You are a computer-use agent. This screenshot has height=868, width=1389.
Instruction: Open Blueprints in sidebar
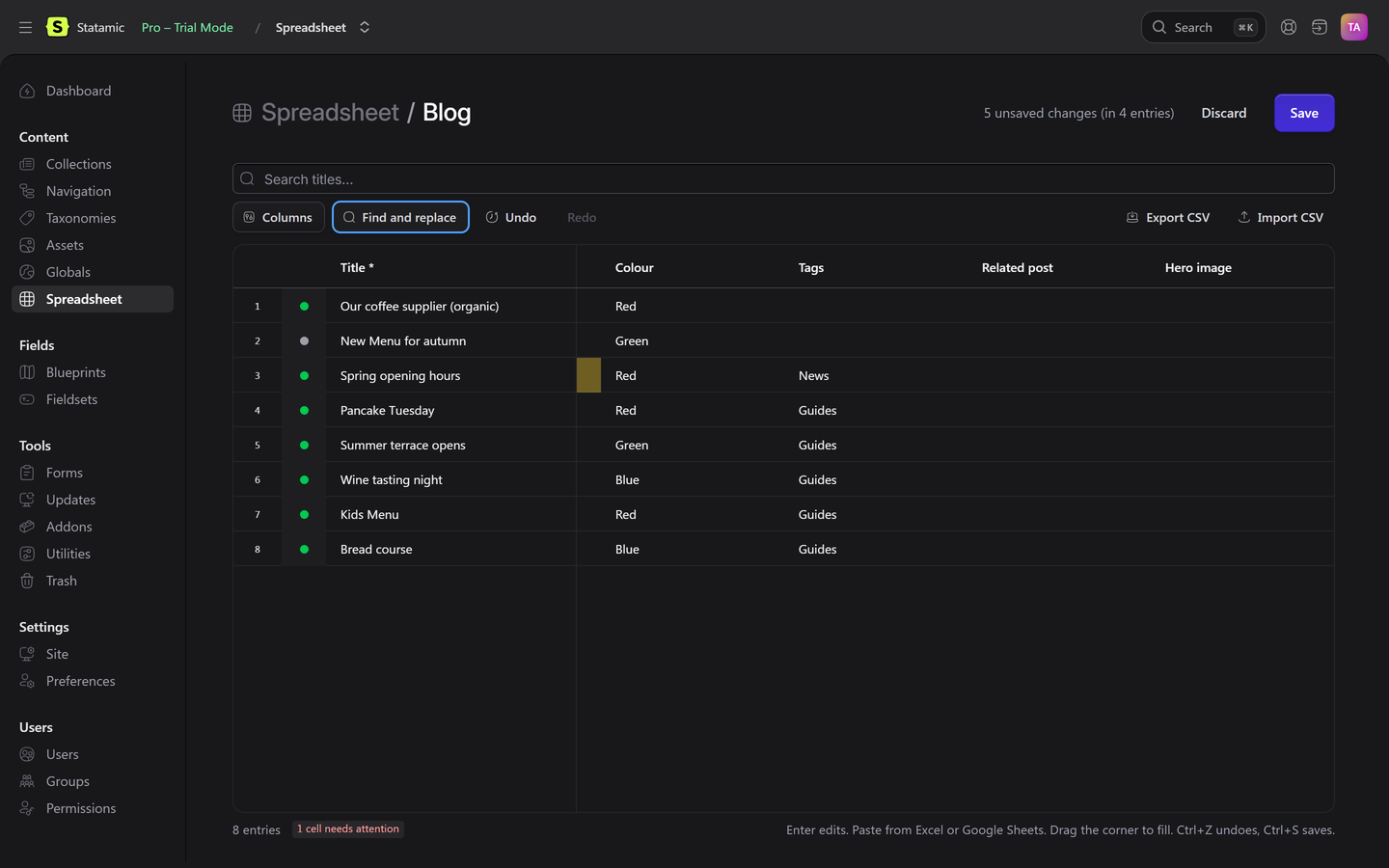tap(93, 372)
